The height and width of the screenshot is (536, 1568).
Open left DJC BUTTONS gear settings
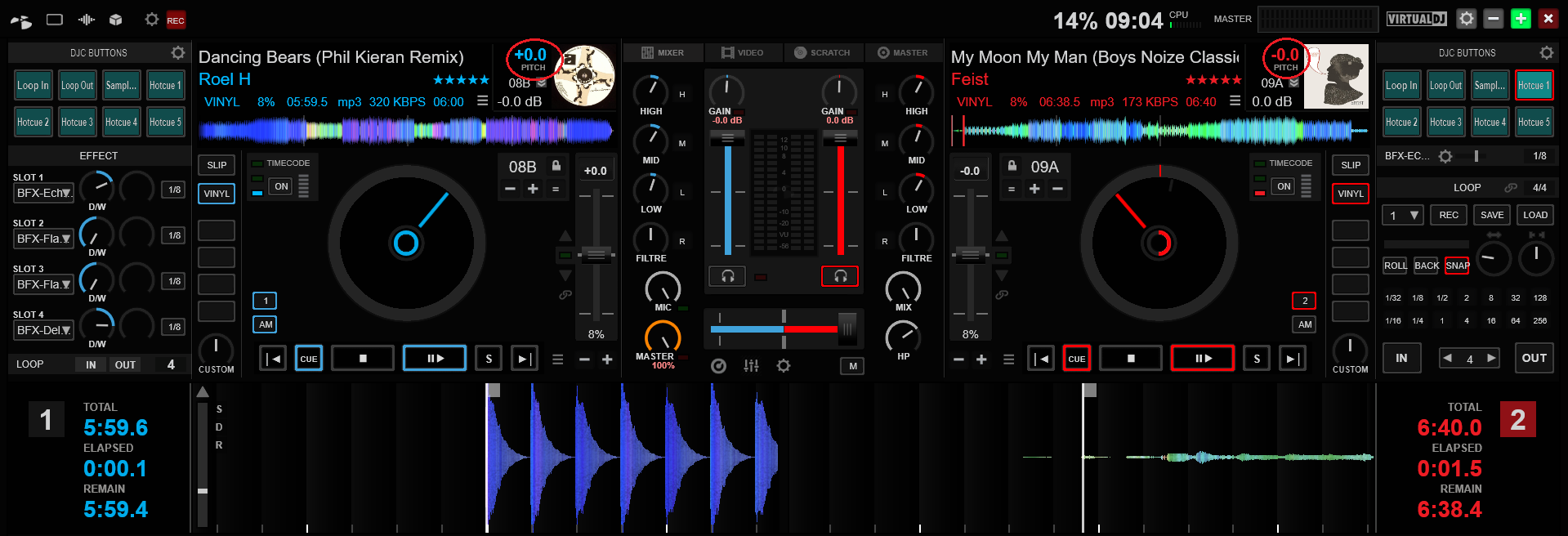pyautogui.click(x=177, y=52)
